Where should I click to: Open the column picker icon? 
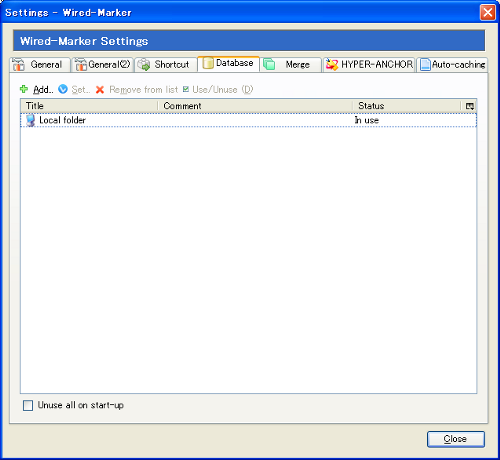click(469, 106)
